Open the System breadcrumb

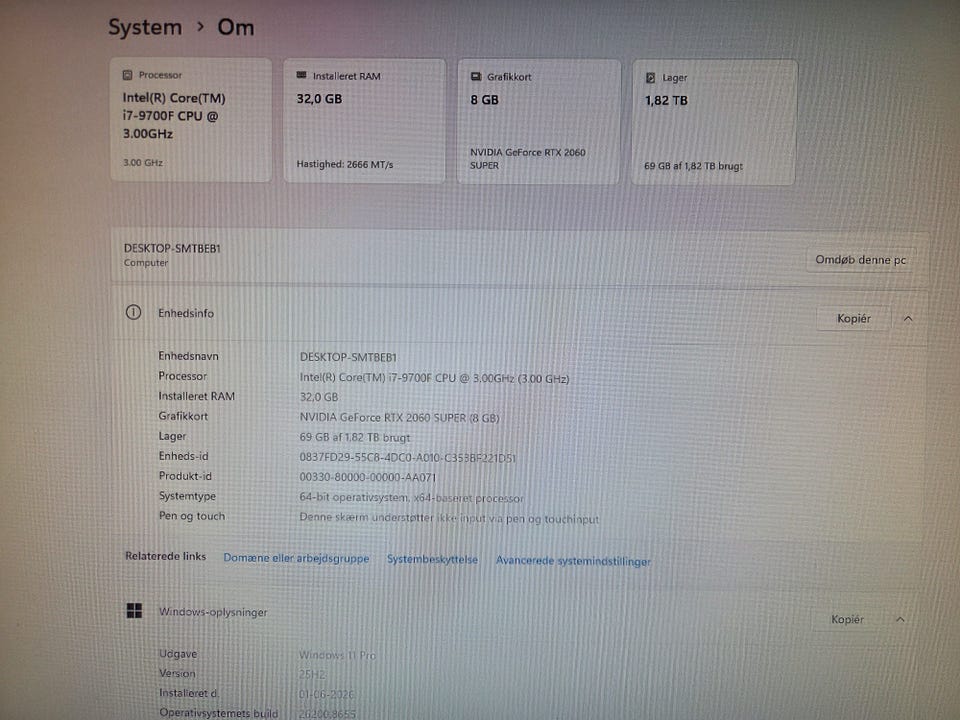tap(145, 27)
